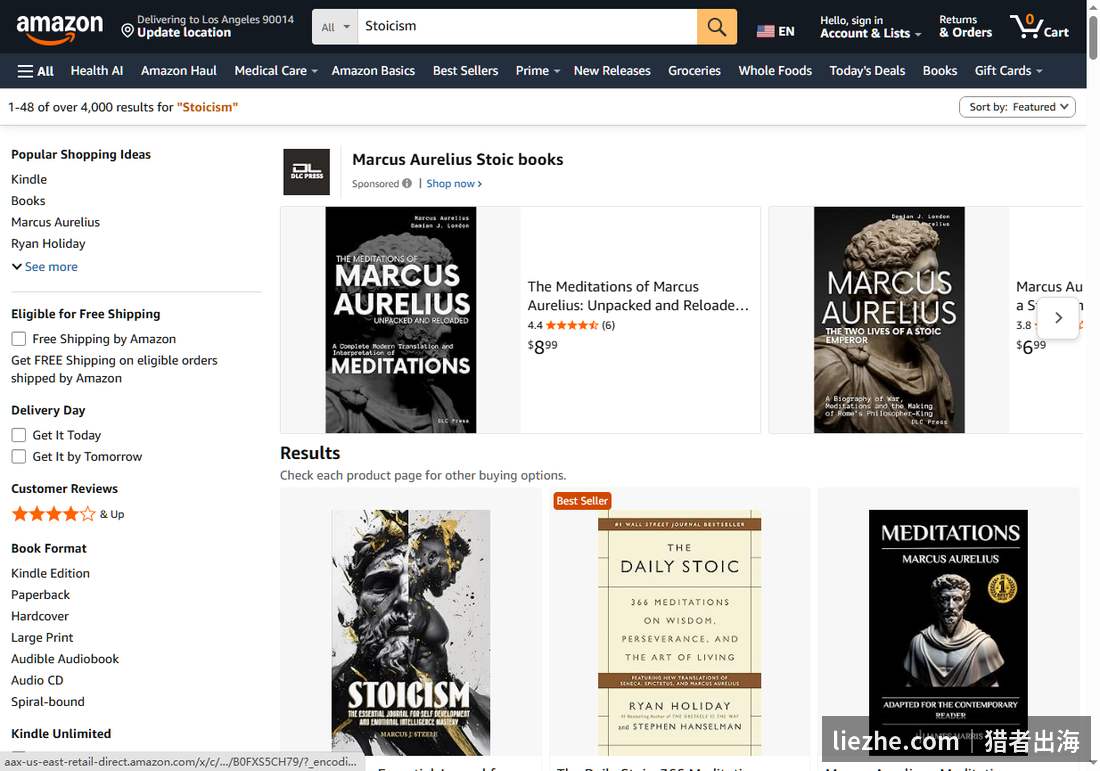Open Today's Deals nav item
The height and width of the screenshot is (771, 1100).
coord(867,71)
